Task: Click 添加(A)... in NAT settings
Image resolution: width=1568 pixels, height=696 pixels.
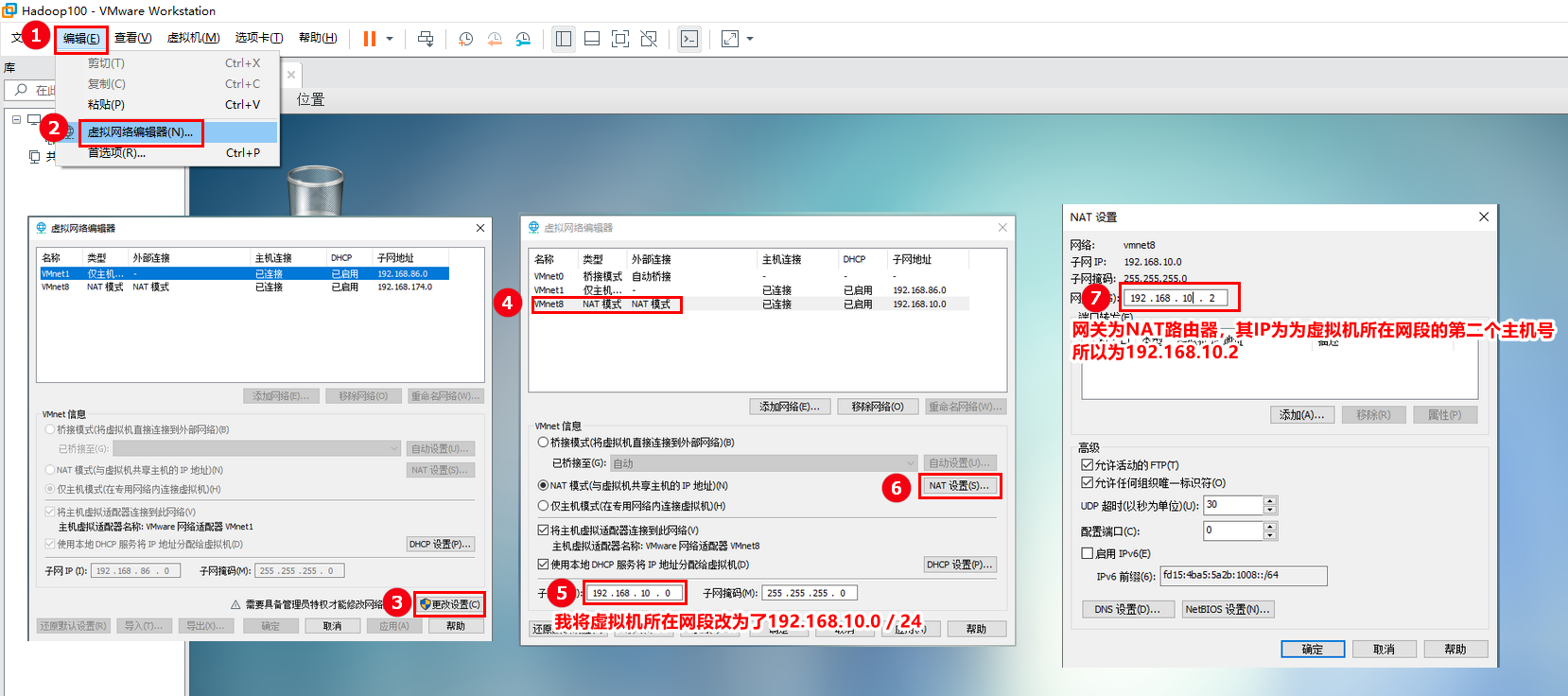Action: click(1302, 415)
